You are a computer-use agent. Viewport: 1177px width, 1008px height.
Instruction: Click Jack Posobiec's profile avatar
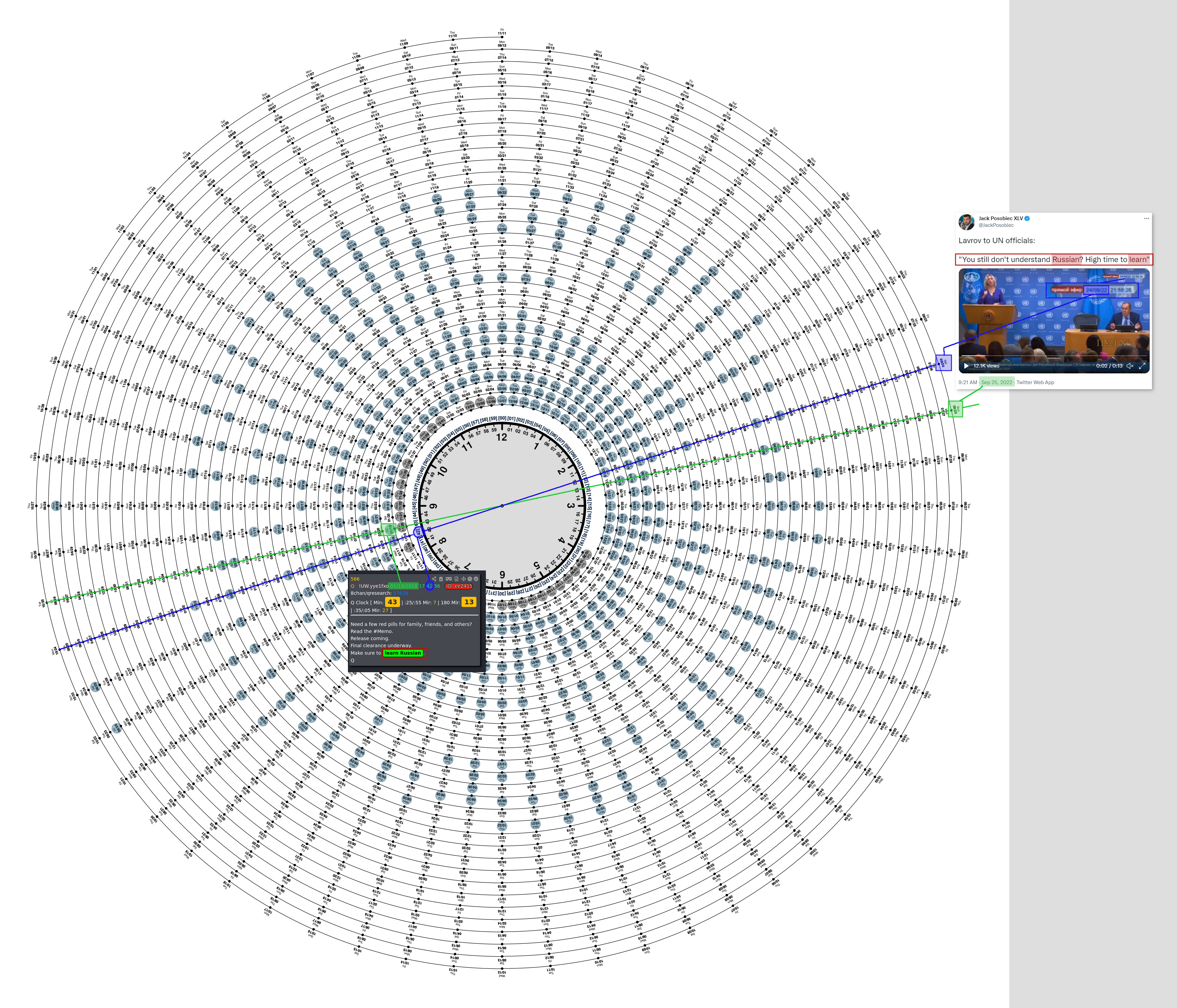pyautogui.click(x=967, y=222)
